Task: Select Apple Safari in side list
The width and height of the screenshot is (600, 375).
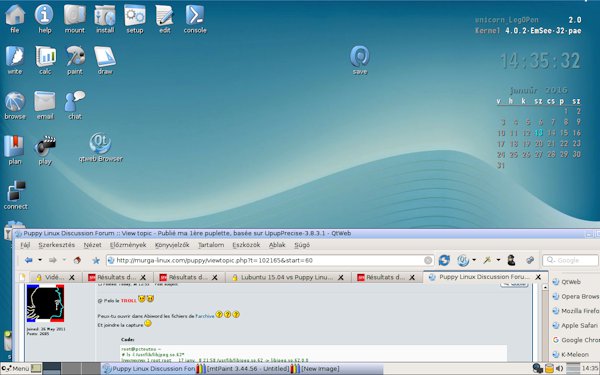Action: point(576,326)
